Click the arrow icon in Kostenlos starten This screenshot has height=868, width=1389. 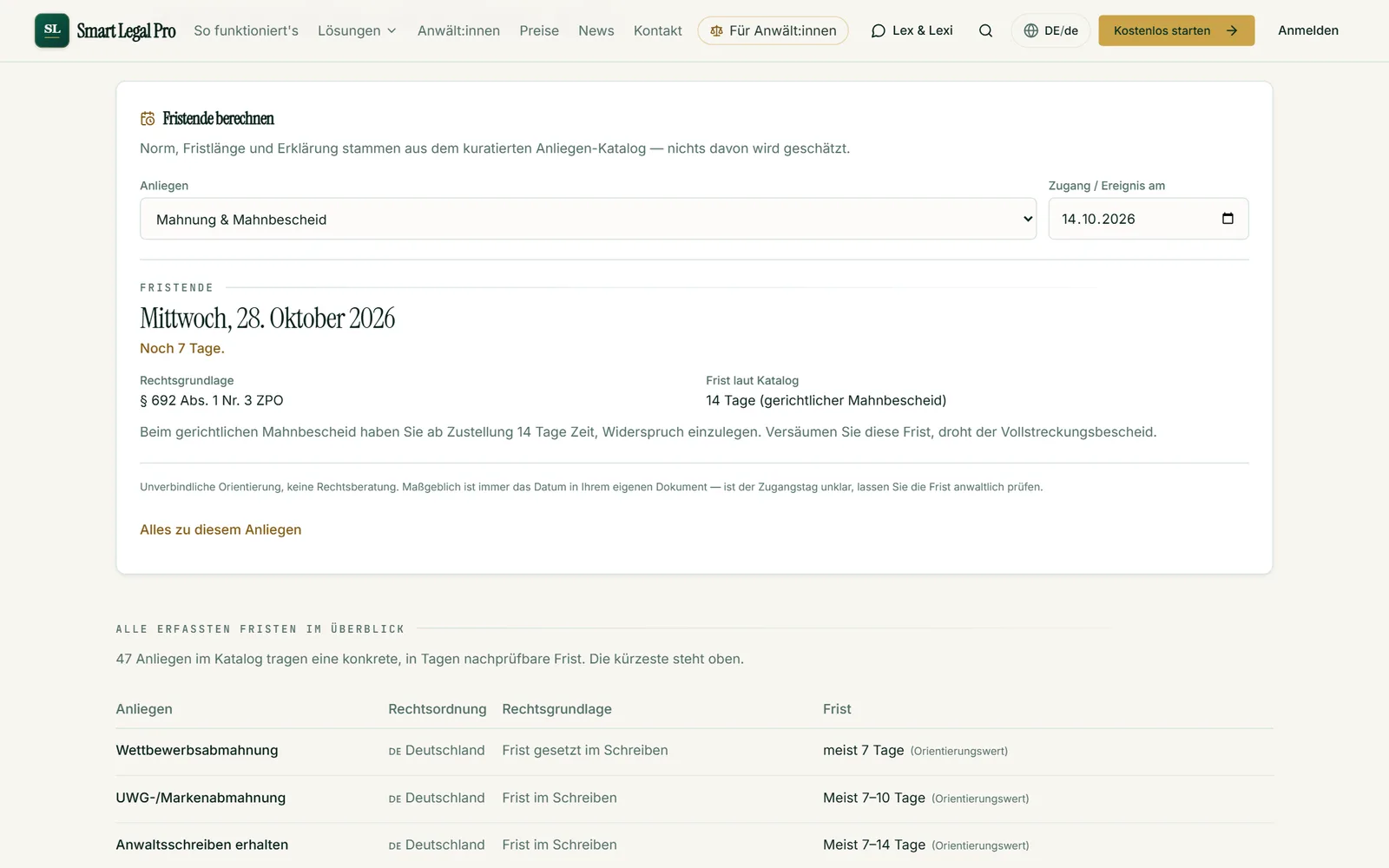(1231, 30)
